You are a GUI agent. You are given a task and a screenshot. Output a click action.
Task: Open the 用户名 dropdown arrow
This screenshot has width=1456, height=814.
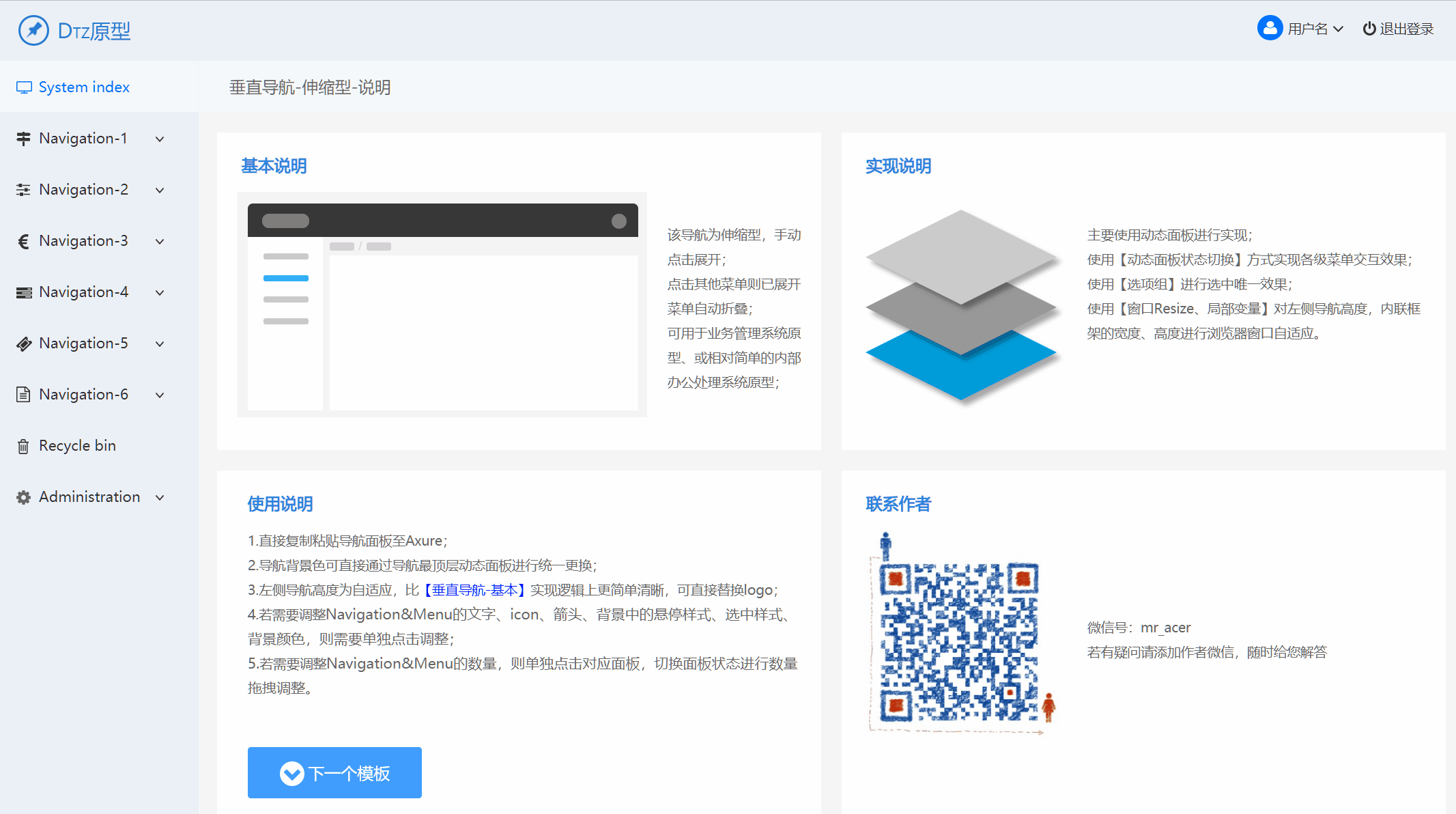click(1338, 29)
